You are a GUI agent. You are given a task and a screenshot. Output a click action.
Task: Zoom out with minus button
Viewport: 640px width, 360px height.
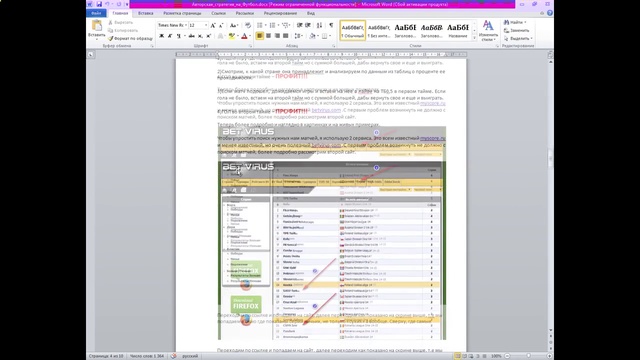click(507, 356)
